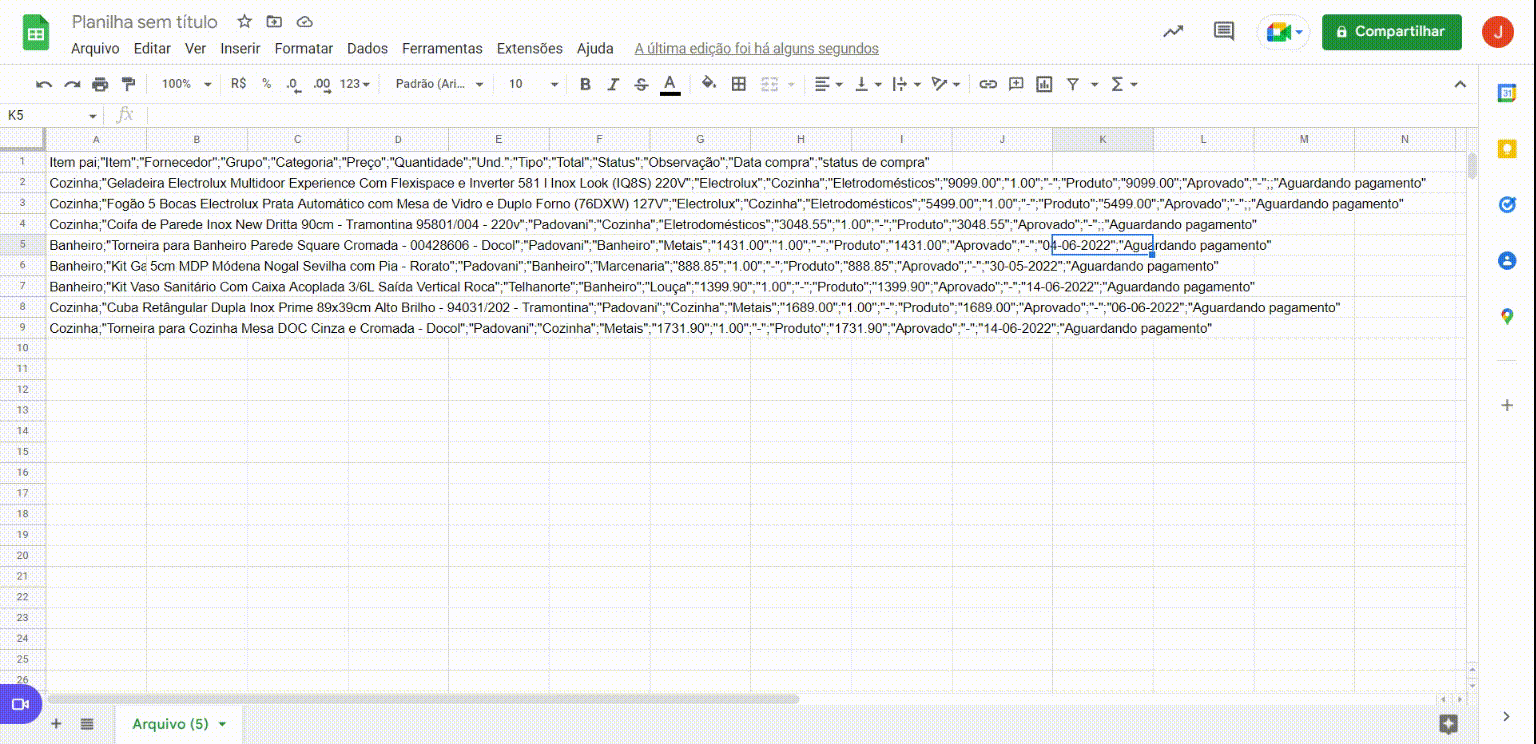
Task: Open Google Tasks in the side panel
Action: coord(1507,204)
